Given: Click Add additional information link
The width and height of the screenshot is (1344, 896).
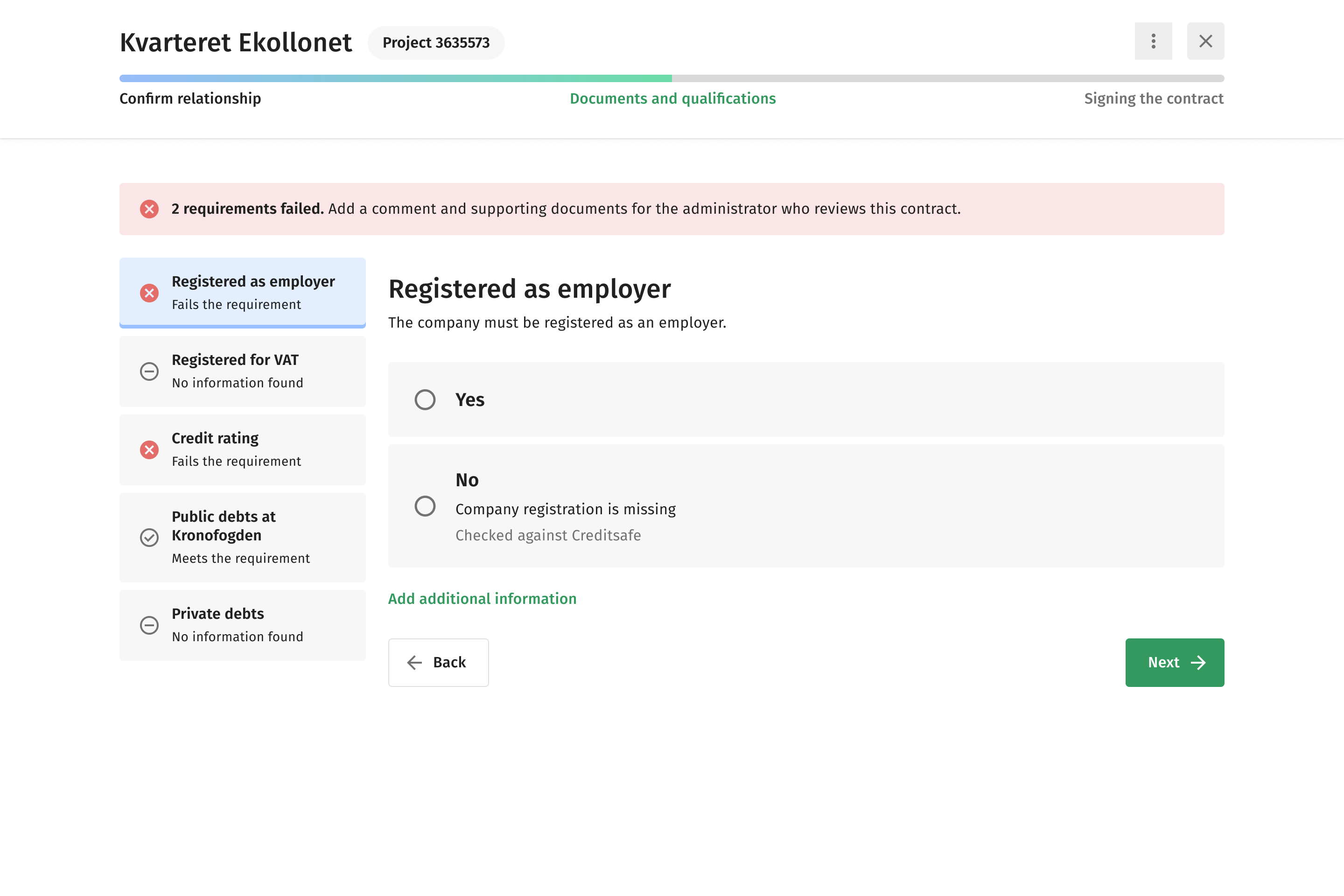Looking at the screenshot, I should 482,599.
